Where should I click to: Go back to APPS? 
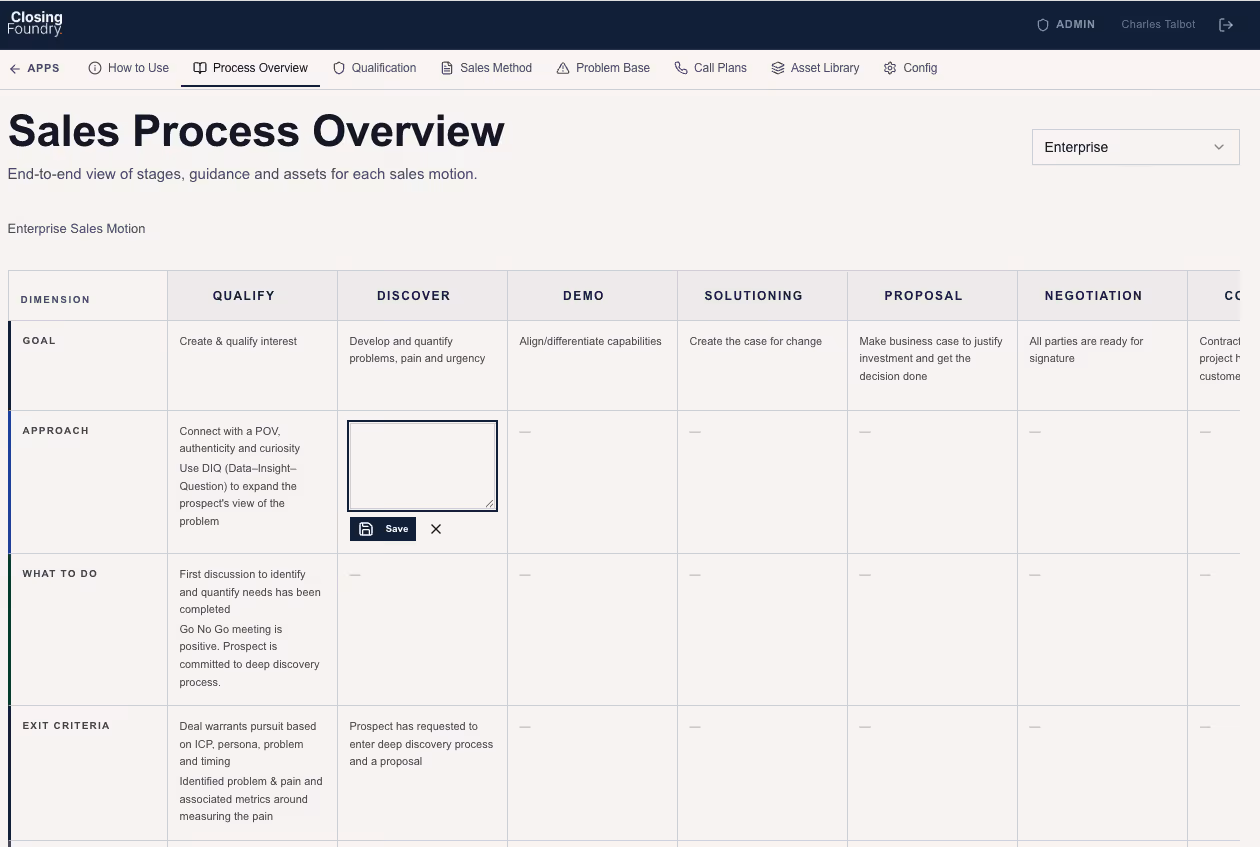pos(34,68)
